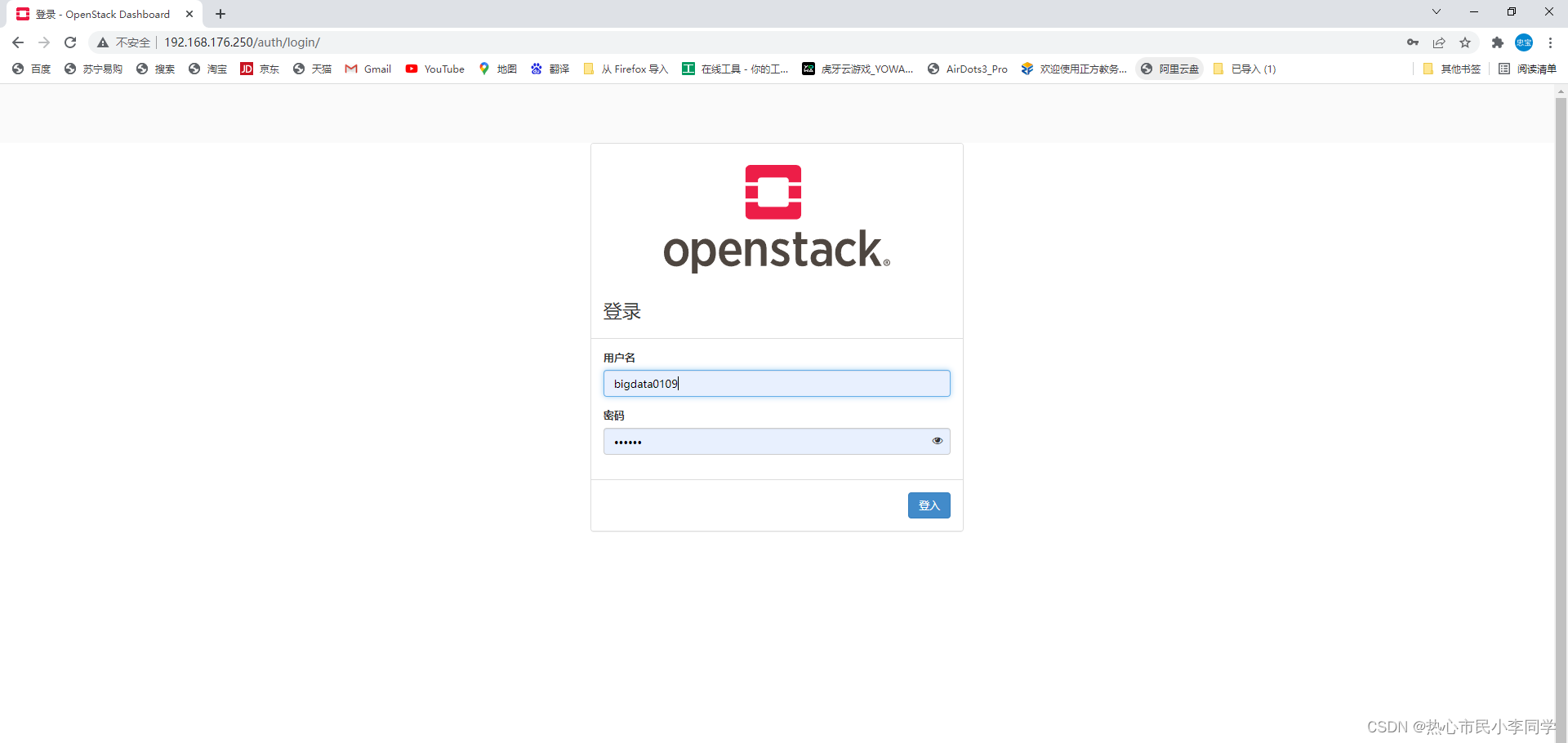Open the 虎牙云游戏 bookmark
The image size is (1568, 743).
857,69
